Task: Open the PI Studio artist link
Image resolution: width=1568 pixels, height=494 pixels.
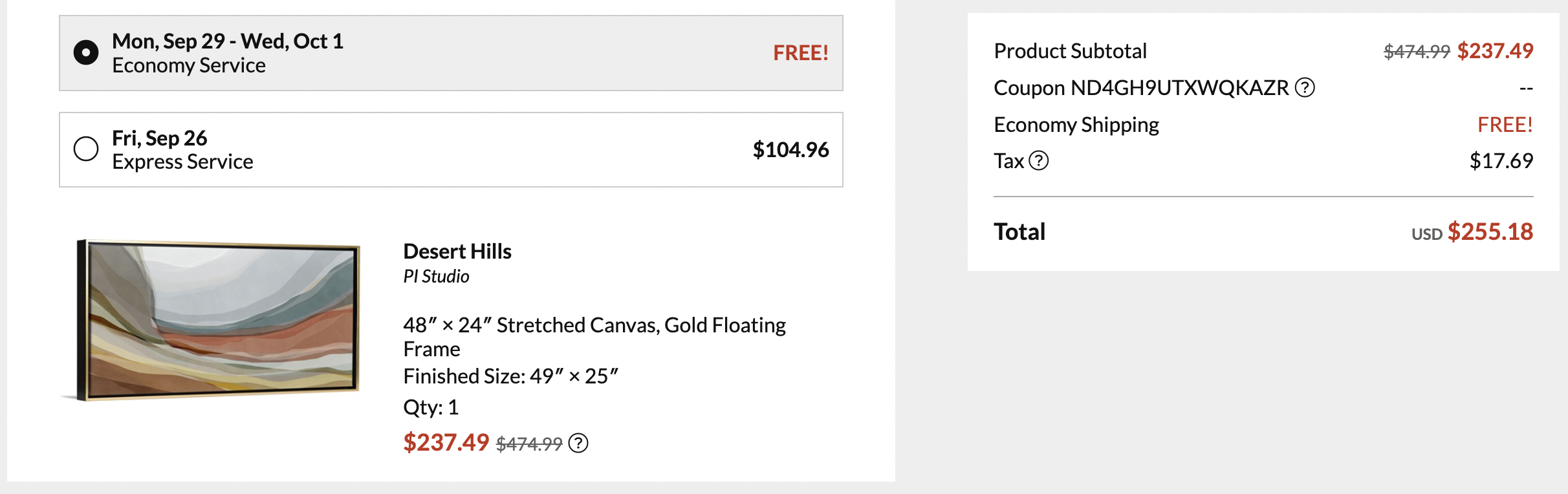Action: pyautogui.click(x=436, y=276)
